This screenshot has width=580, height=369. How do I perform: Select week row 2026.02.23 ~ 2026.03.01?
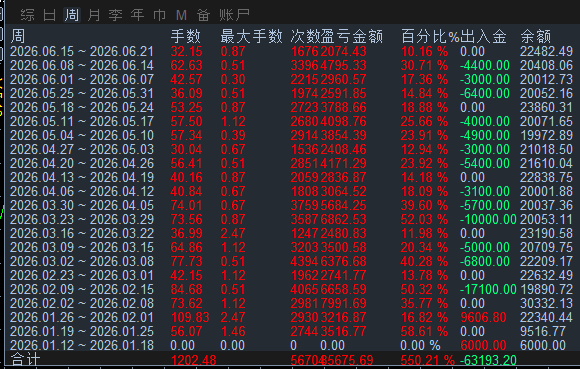coord(291,275)
